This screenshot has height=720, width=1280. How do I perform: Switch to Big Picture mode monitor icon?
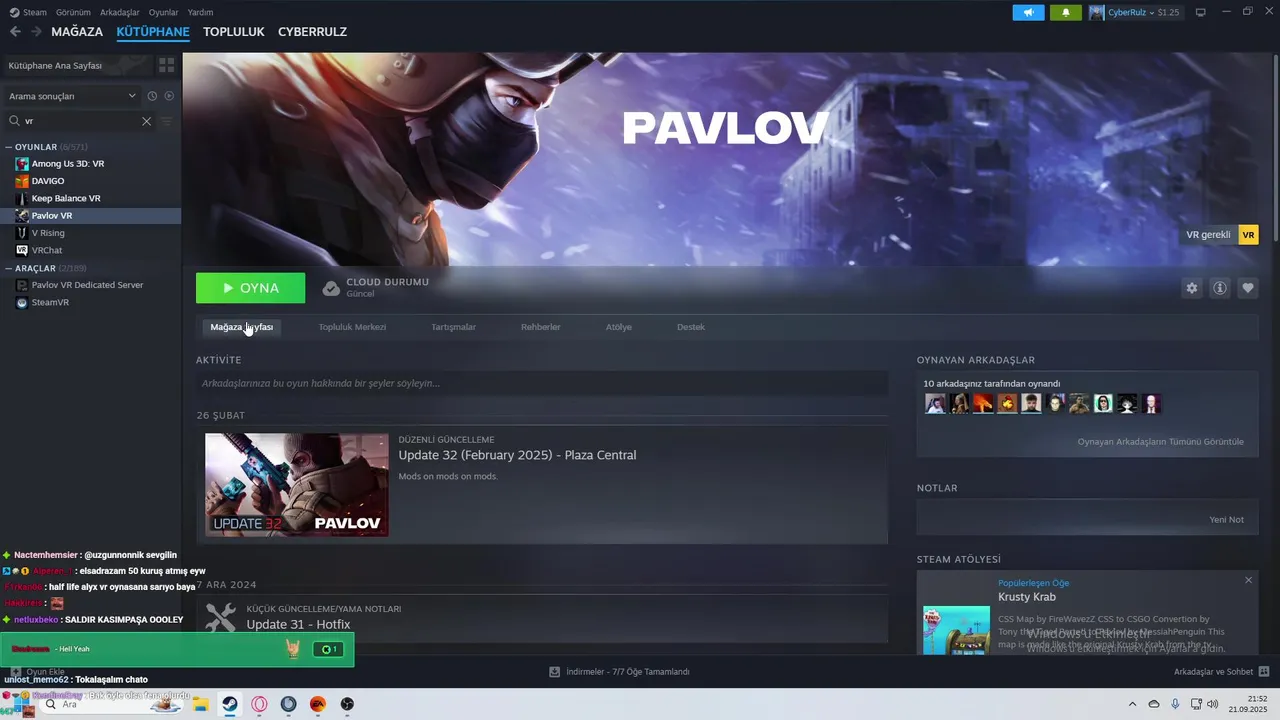[1201, 12]
